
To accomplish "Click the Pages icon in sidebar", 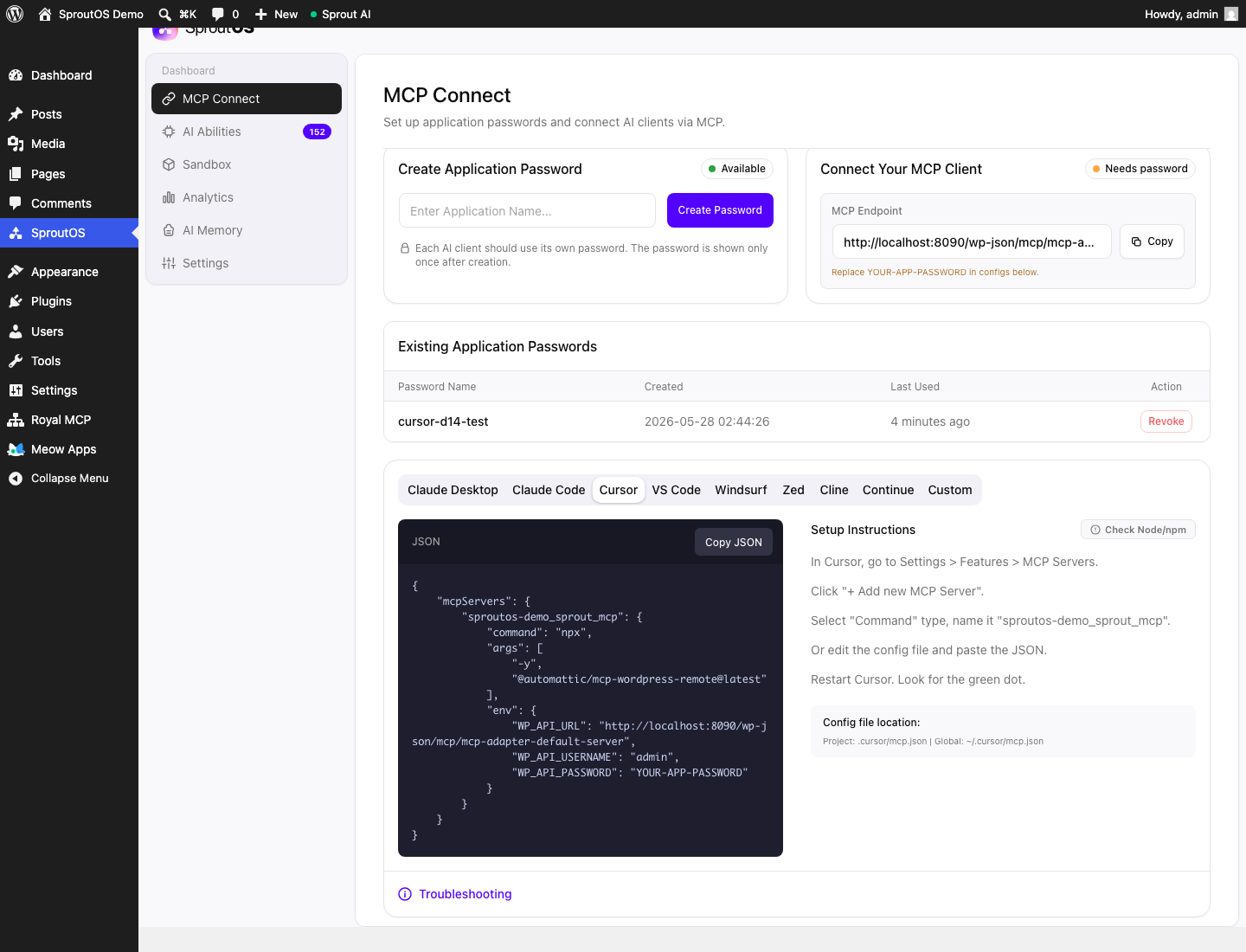I will [x=16, y=174].
